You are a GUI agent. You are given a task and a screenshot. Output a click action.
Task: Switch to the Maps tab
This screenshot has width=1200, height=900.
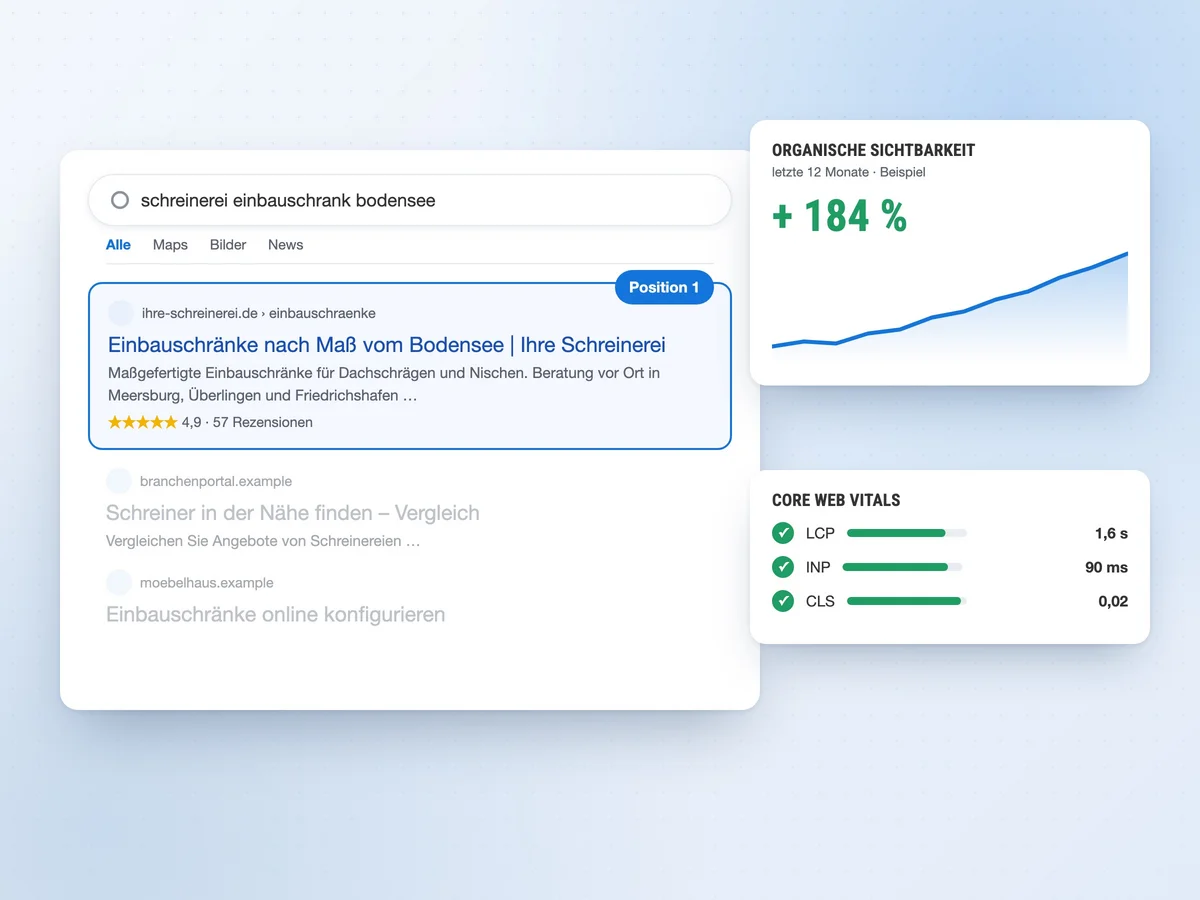coord(170,245)
